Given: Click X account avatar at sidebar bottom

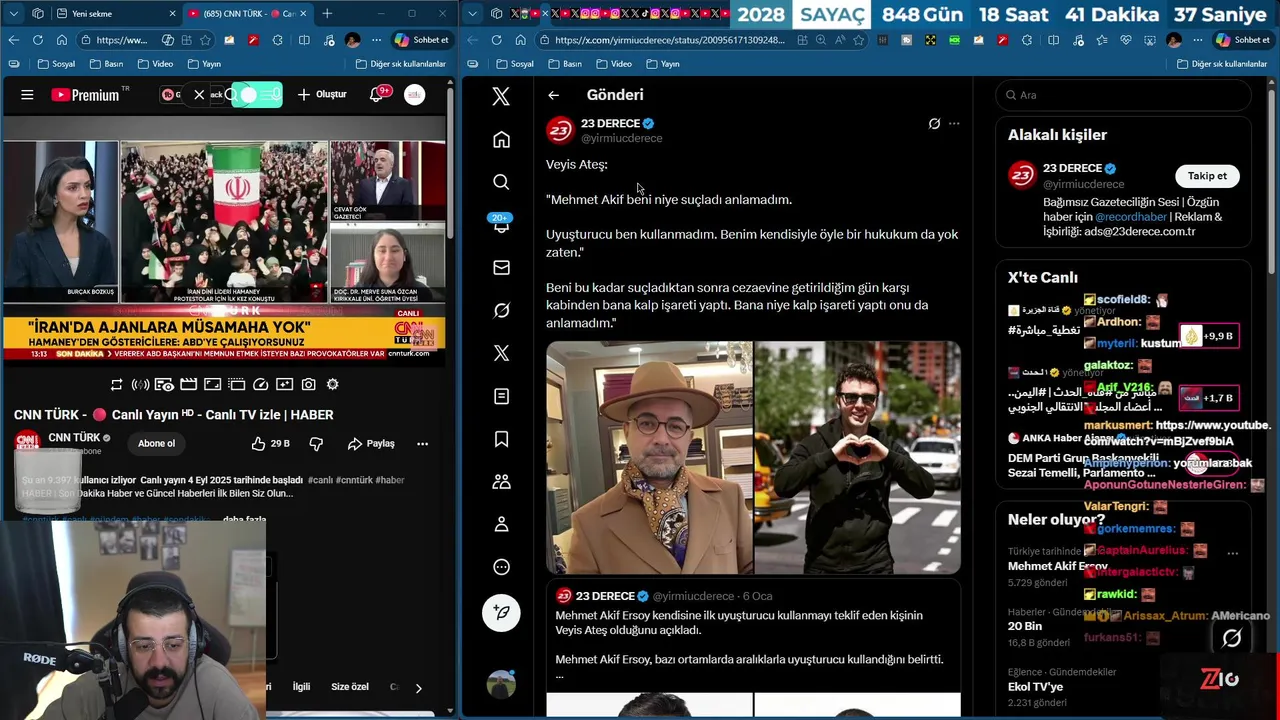Looking at the screenshot, I should (501, 685).
